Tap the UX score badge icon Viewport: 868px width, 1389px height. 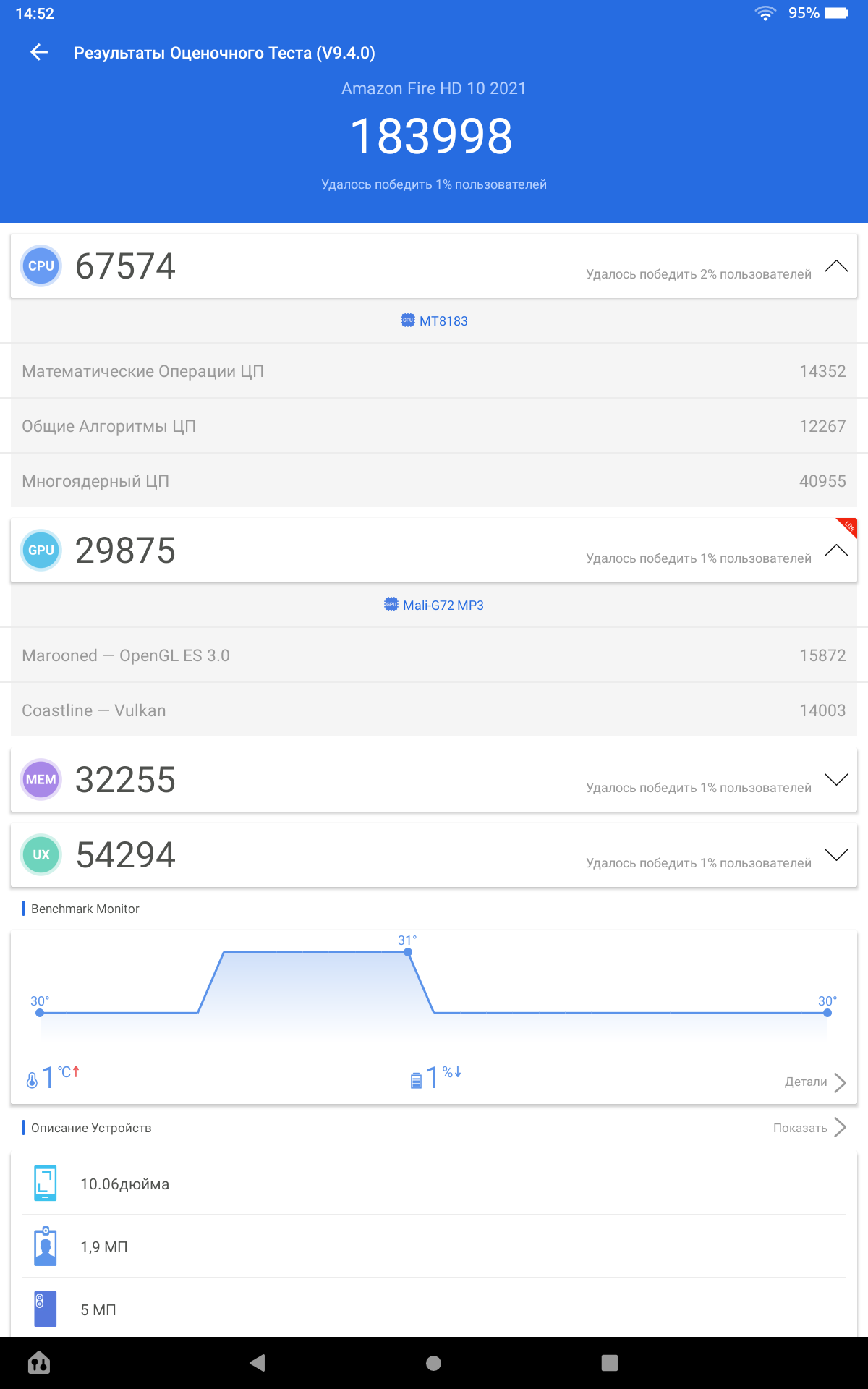[41, 855]
